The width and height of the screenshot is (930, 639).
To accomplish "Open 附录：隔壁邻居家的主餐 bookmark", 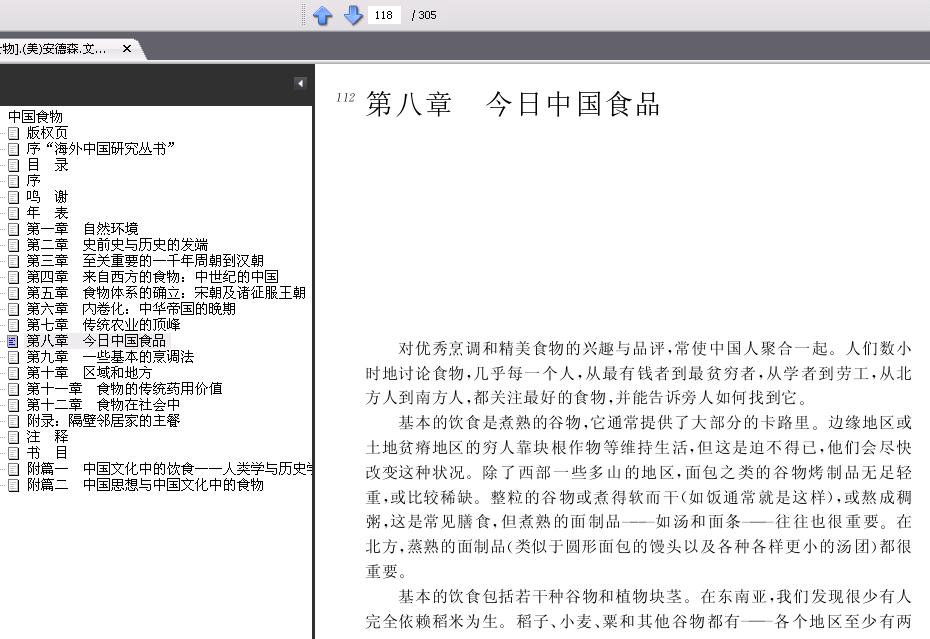I will pyautogui.click(x=103, y=421).
